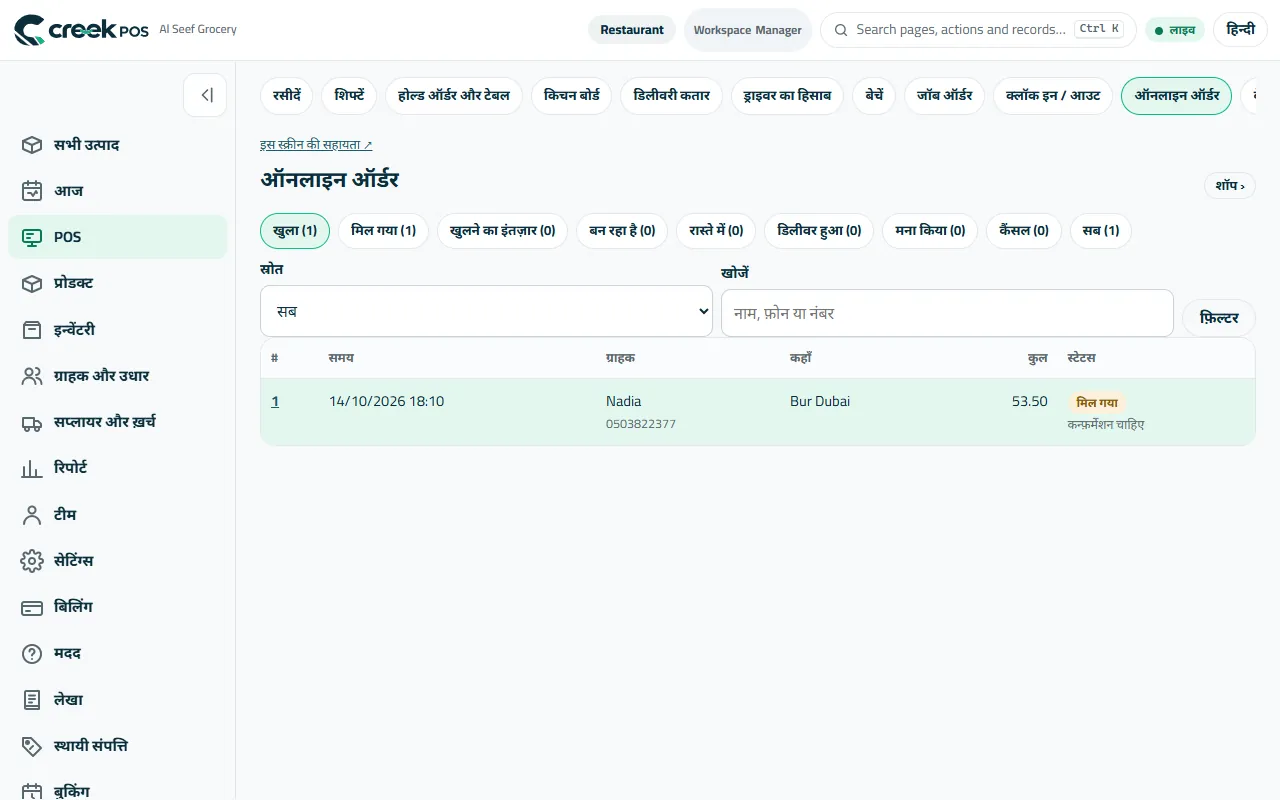Open the स्रोत dropdown showing सब

point(486,311)
